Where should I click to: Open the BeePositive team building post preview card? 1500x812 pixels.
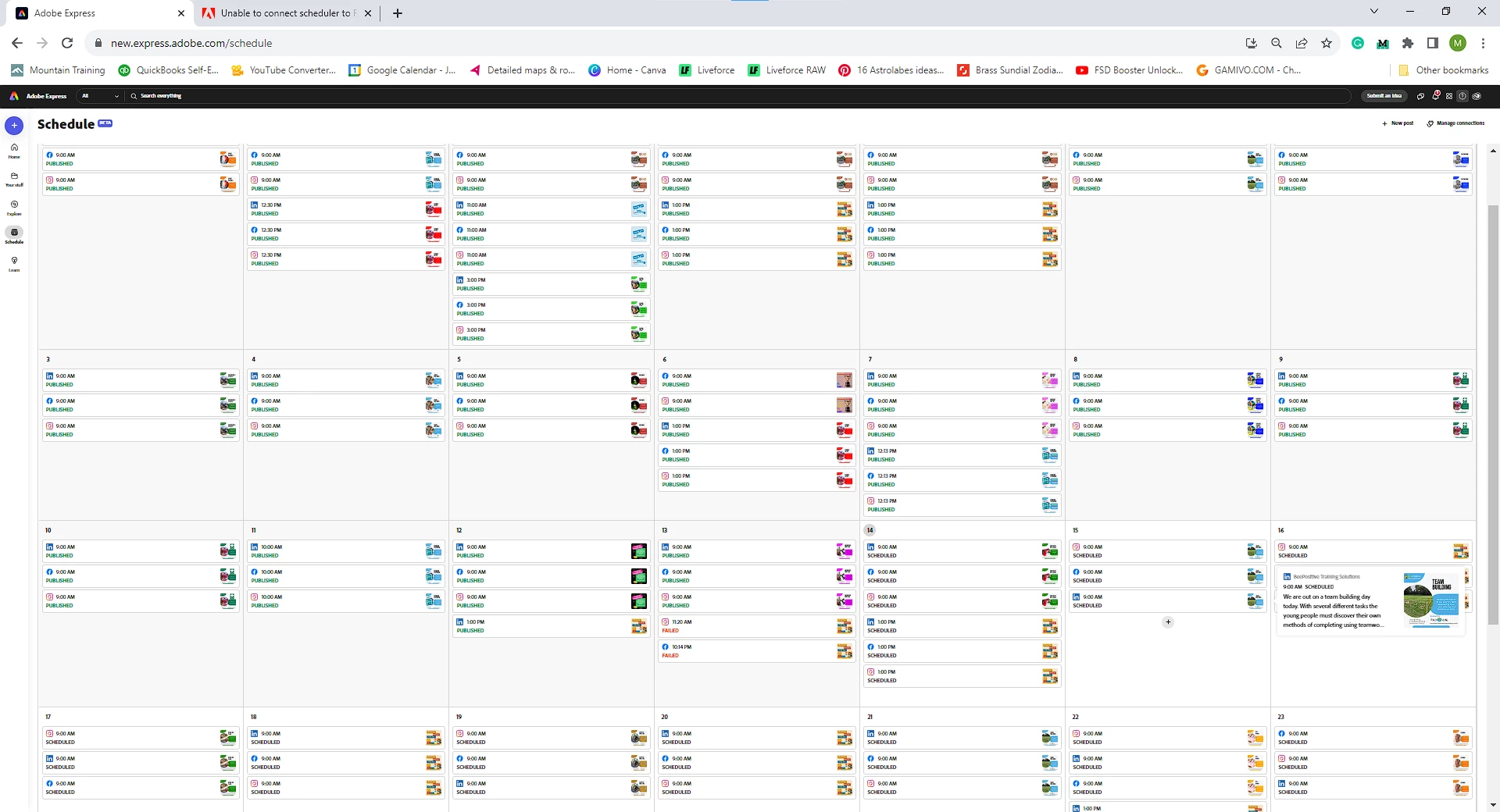(1370, 600)
